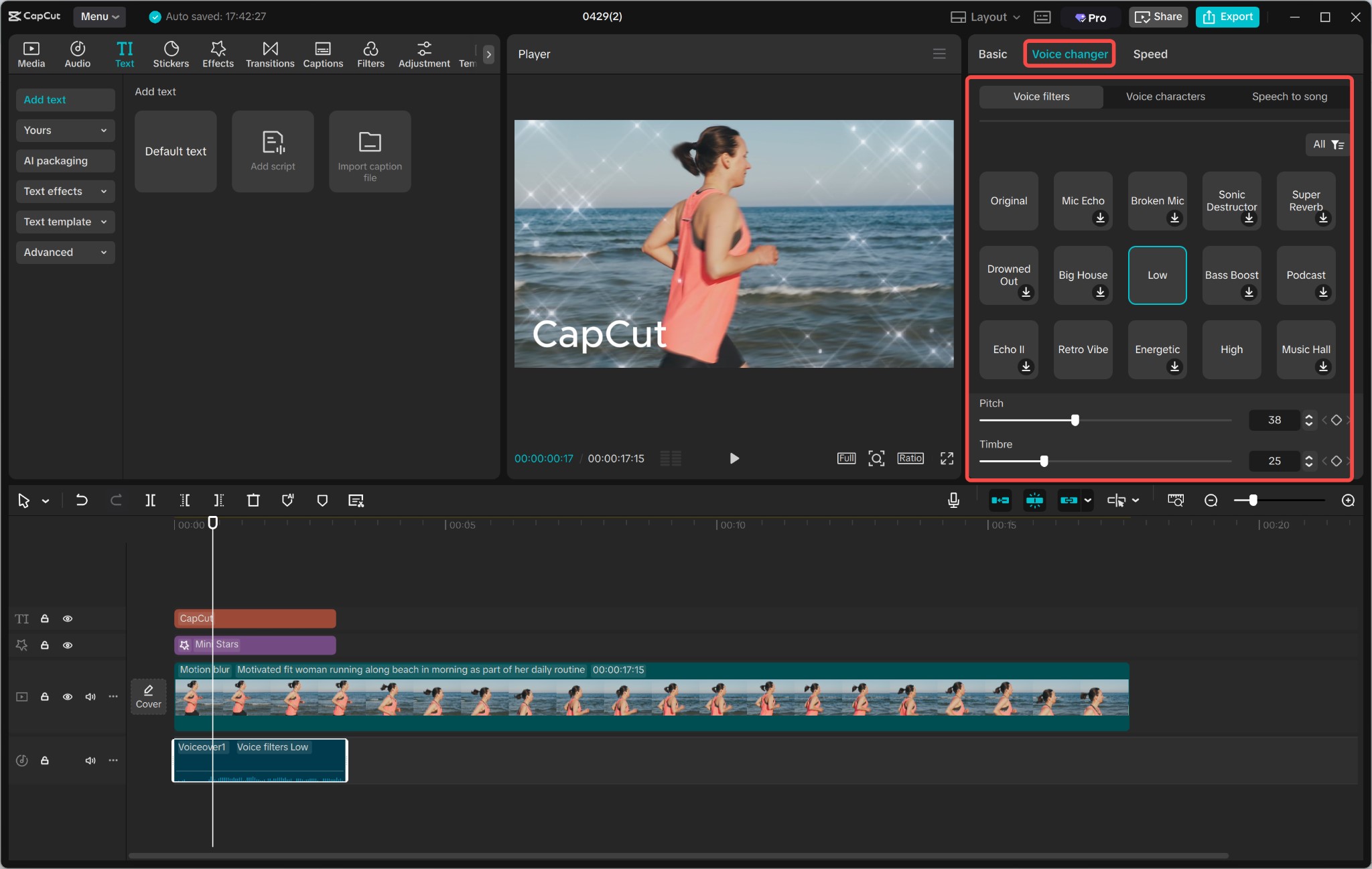Open AI packaging
1372x869 pixels.
click(65, 161)
